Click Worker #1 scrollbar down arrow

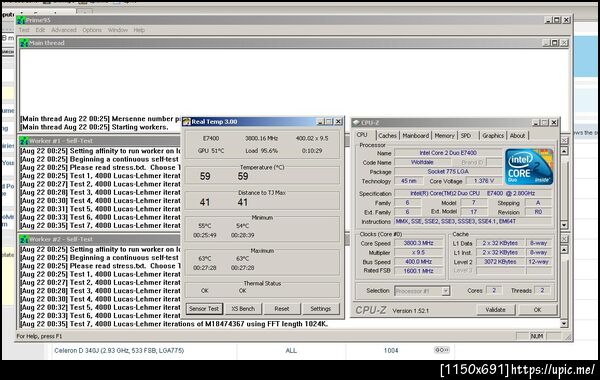click(564, 225)
